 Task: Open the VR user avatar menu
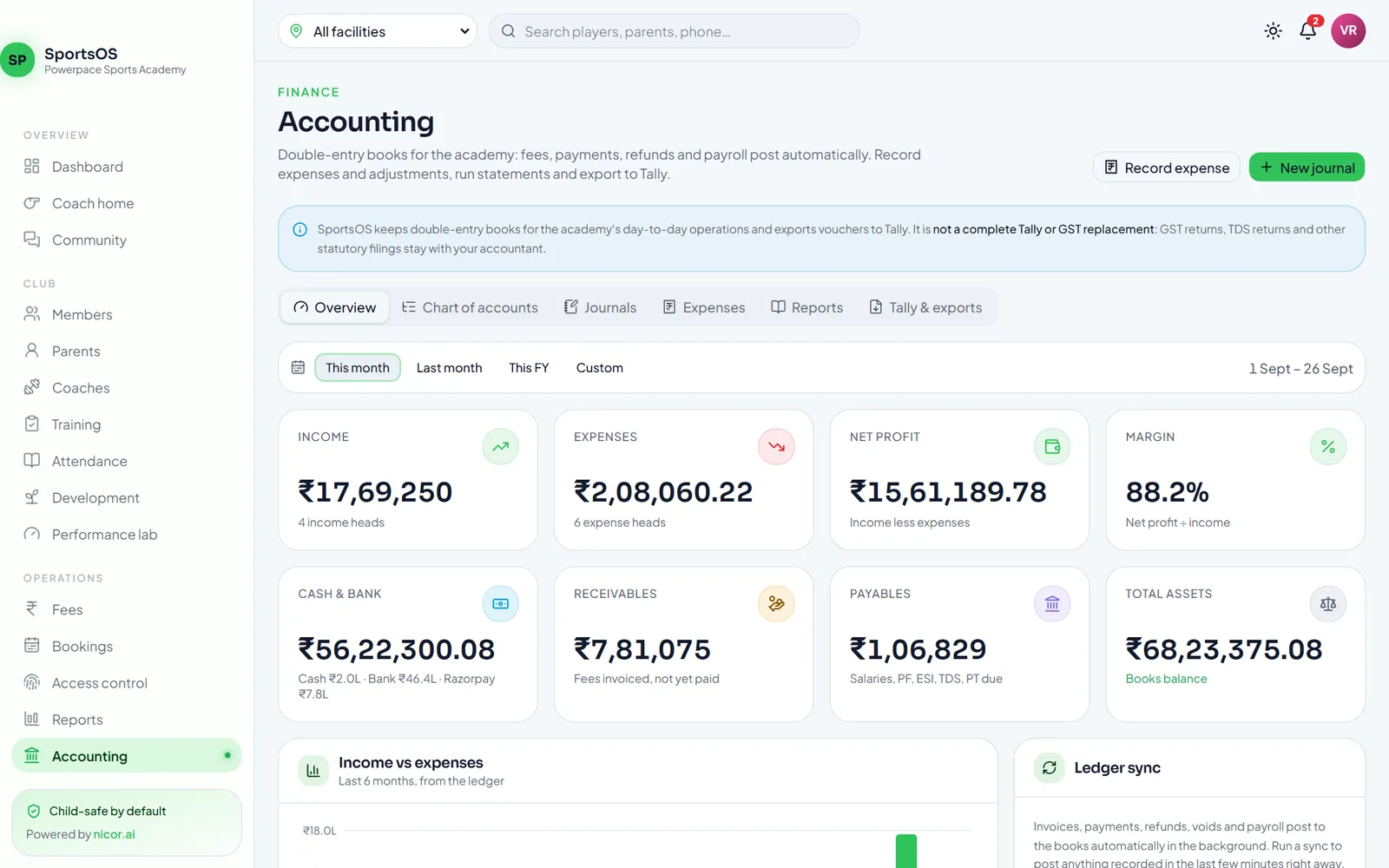(x=1348, y=31)
